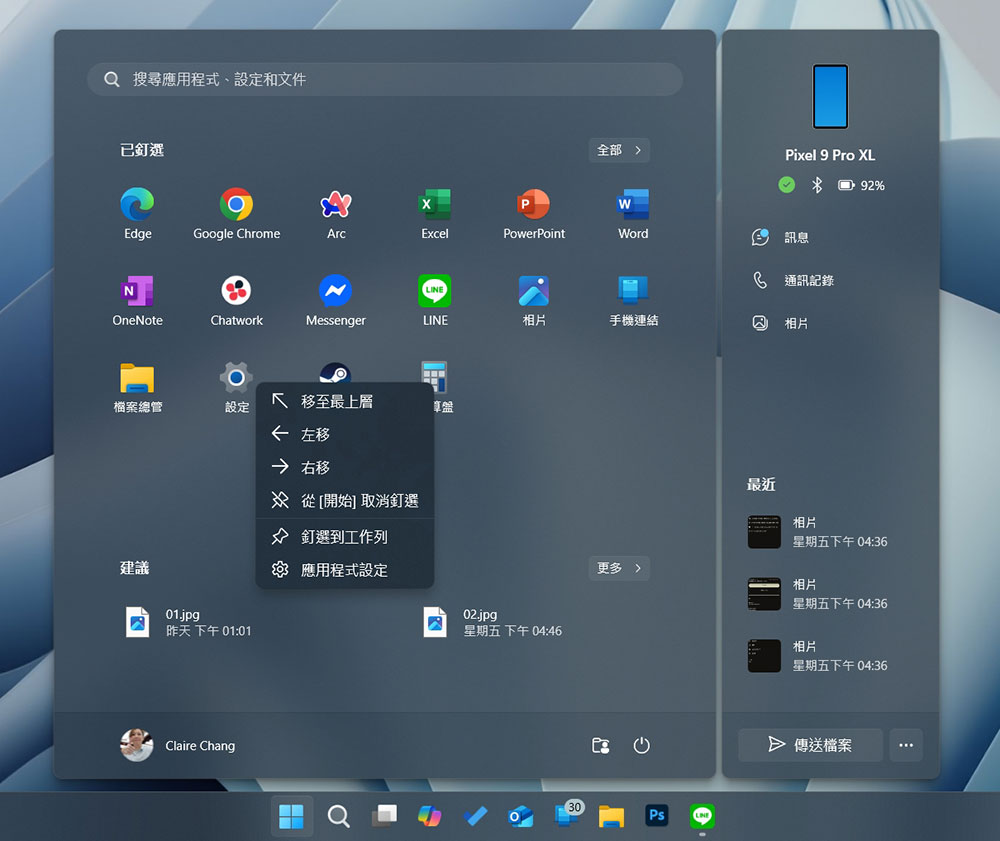This screenshot has width=1000, height=841.
Task: Open the 相片 app in pinned grid
Action: [534, 300]
